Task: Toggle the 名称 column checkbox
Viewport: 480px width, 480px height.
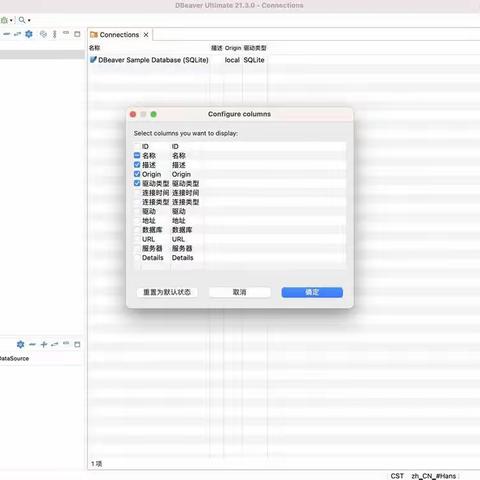Action: 137,155
